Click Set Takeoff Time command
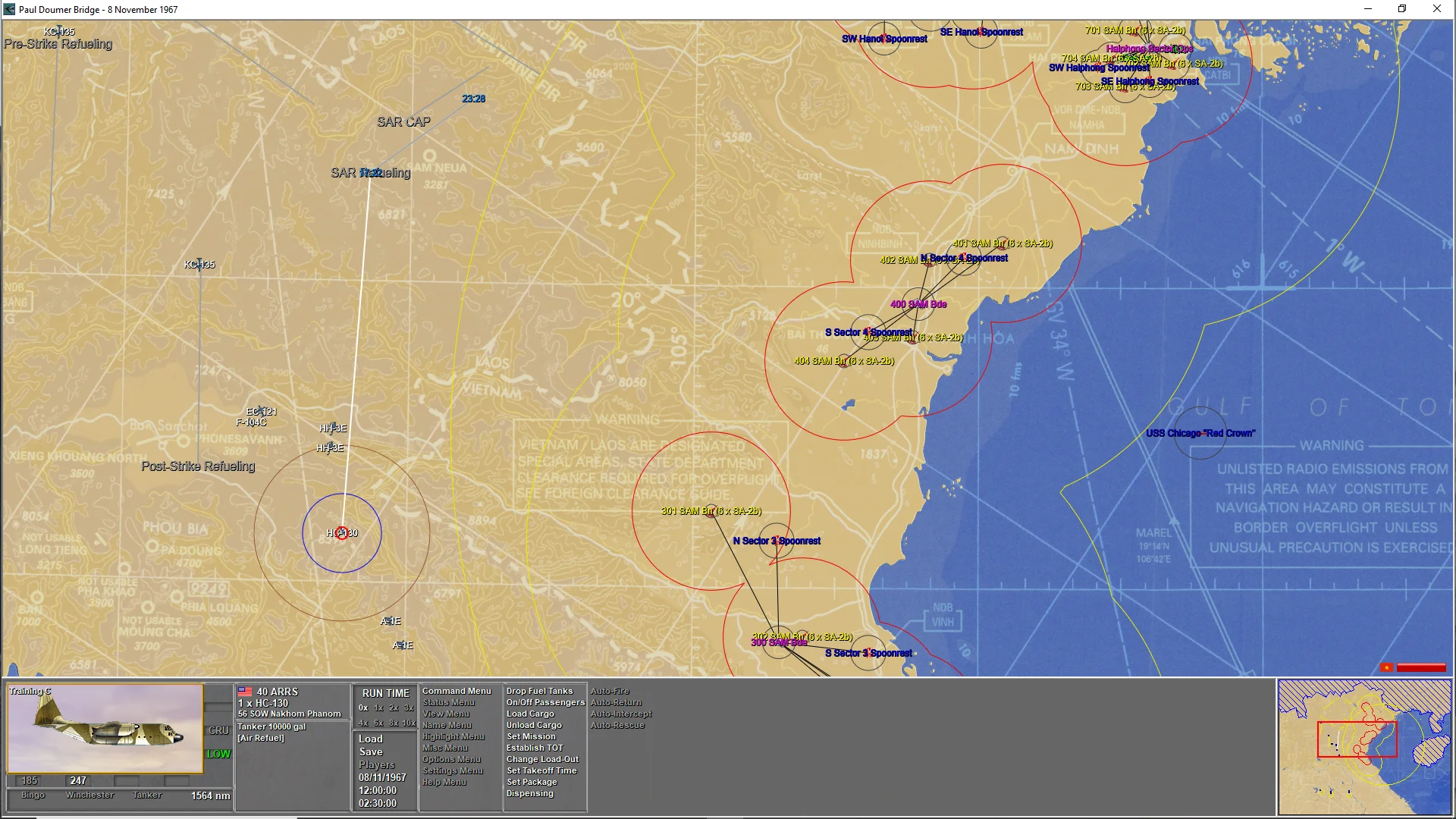This screenshot has width=1456, height=819. coord(541,770)
